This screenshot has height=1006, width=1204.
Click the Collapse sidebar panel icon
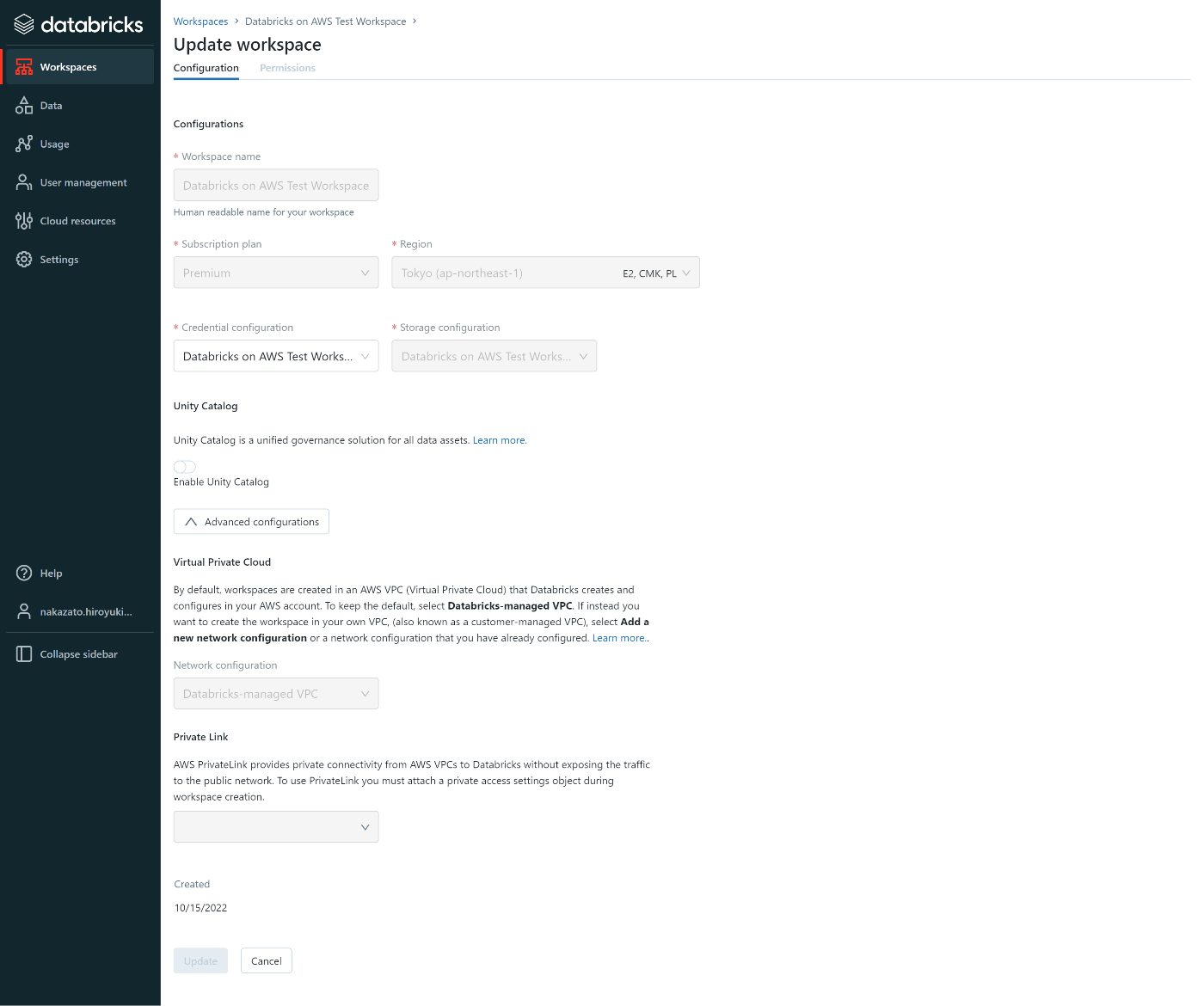click(24, 654)
